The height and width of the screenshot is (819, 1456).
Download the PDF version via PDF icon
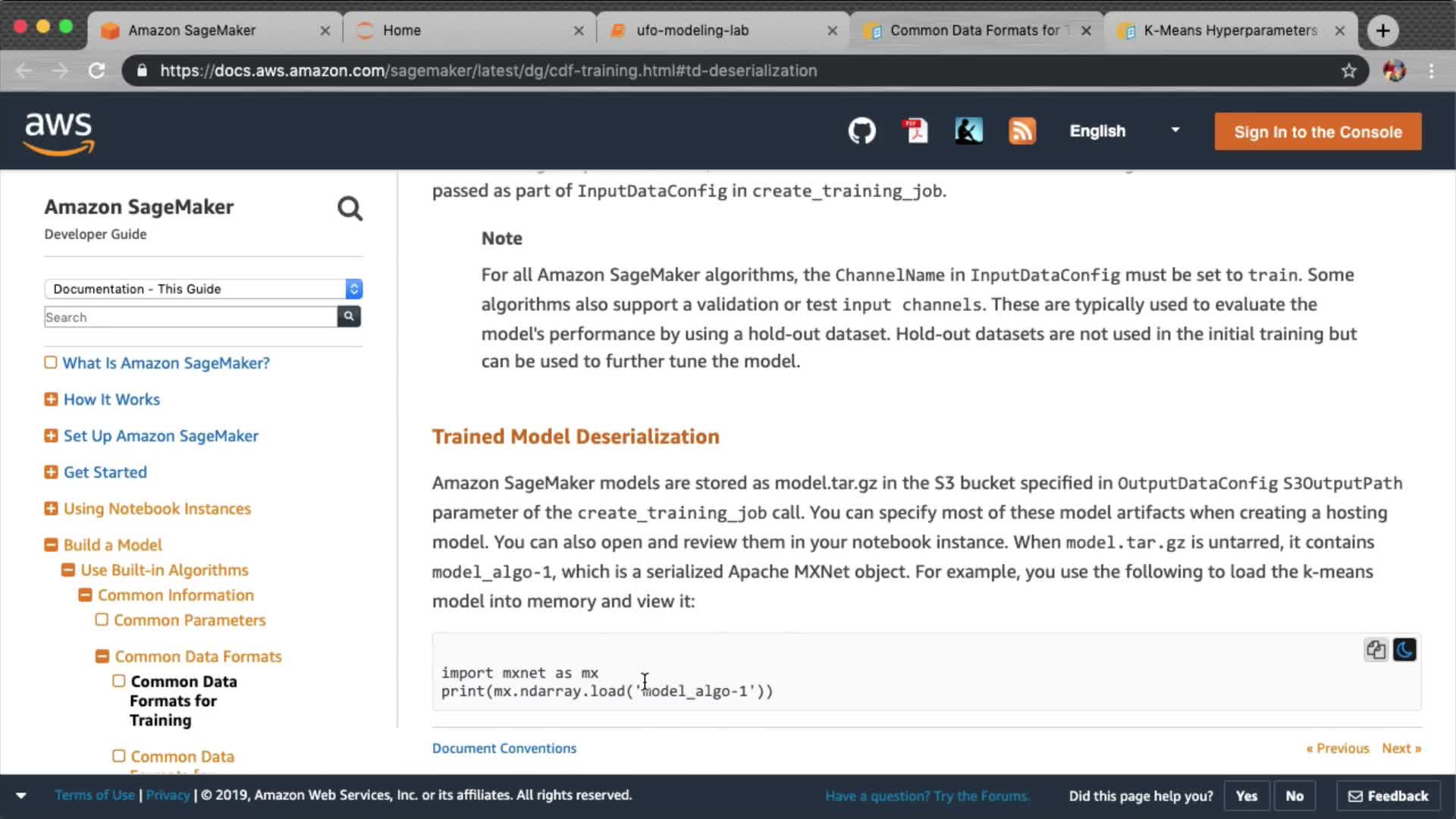(915, 131)
